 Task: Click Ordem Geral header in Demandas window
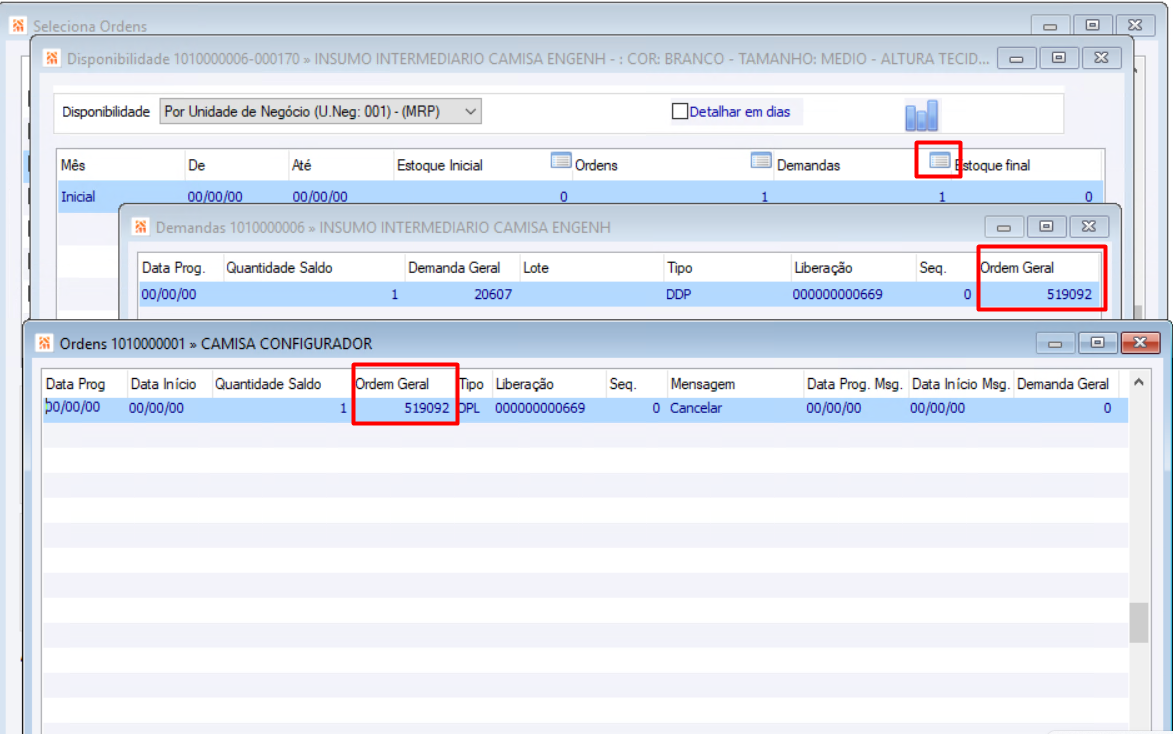click(1017, 268)
